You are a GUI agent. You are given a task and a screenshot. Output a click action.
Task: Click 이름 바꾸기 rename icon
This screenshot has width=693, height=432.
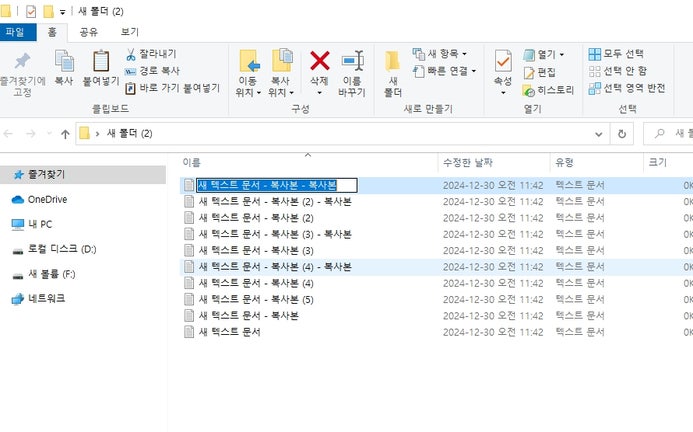[352, 61]
